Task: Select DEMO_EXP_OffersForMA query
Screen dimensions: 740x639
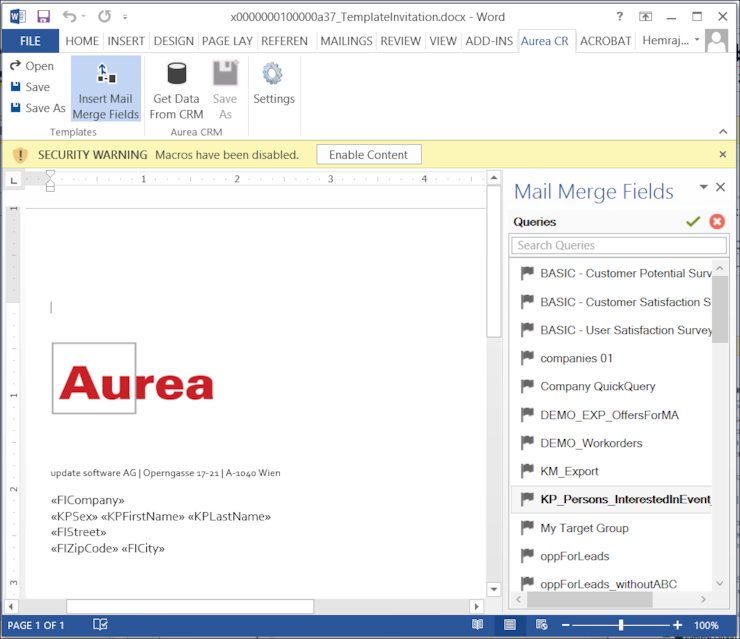Action: click(613, 415)
